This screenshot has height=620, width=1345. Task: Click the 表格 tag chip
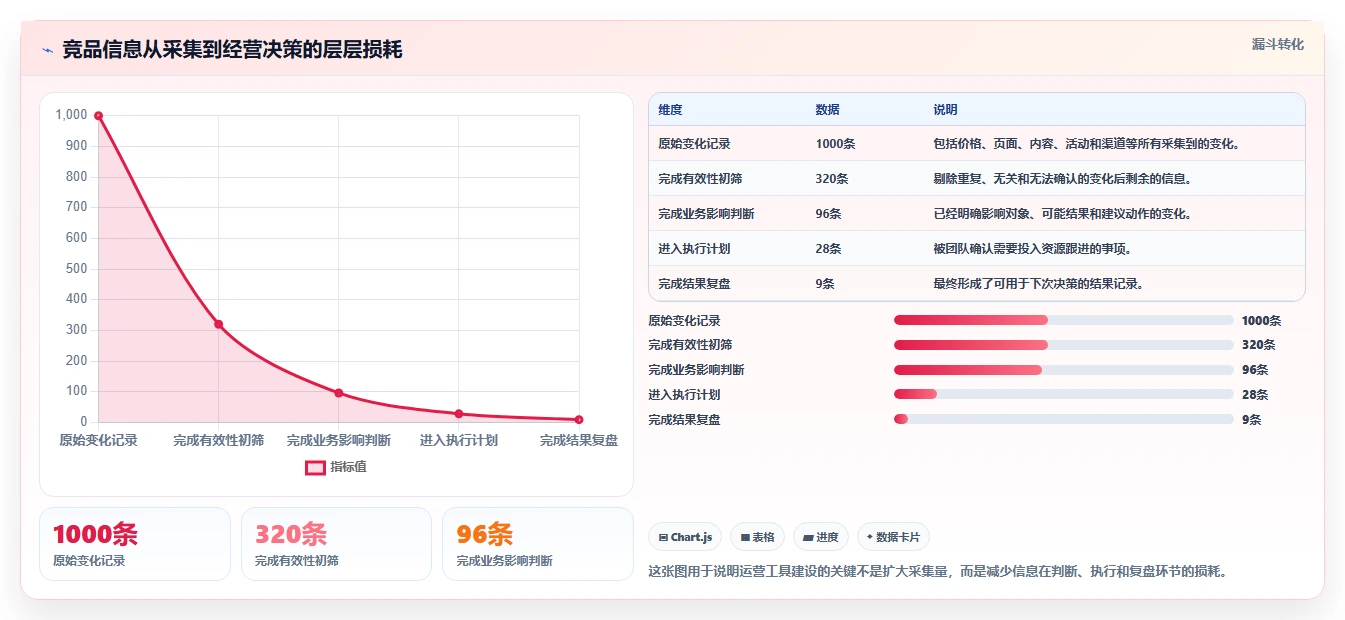pos(758,537)
